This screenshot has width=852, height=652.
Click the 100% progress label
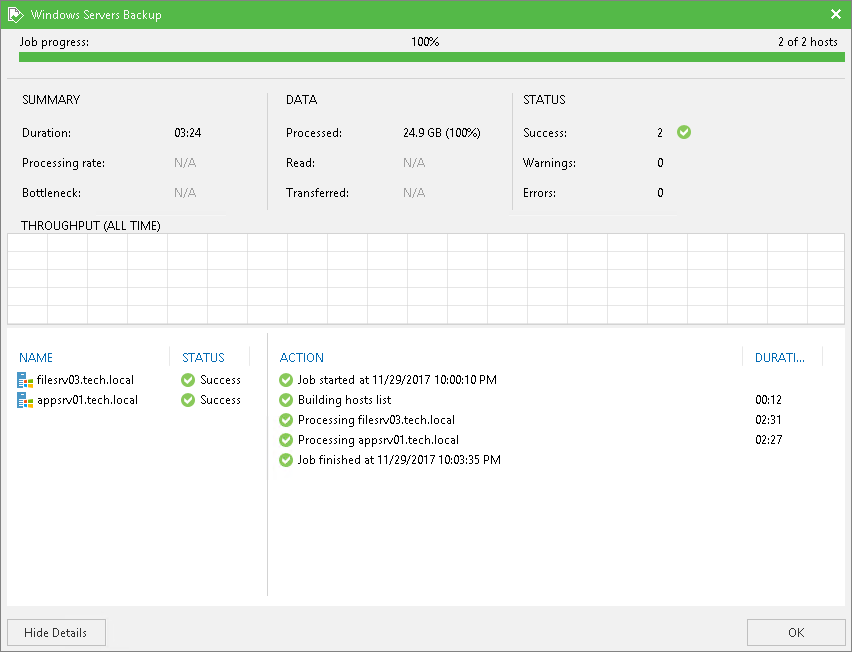click(x=425, y=42)
